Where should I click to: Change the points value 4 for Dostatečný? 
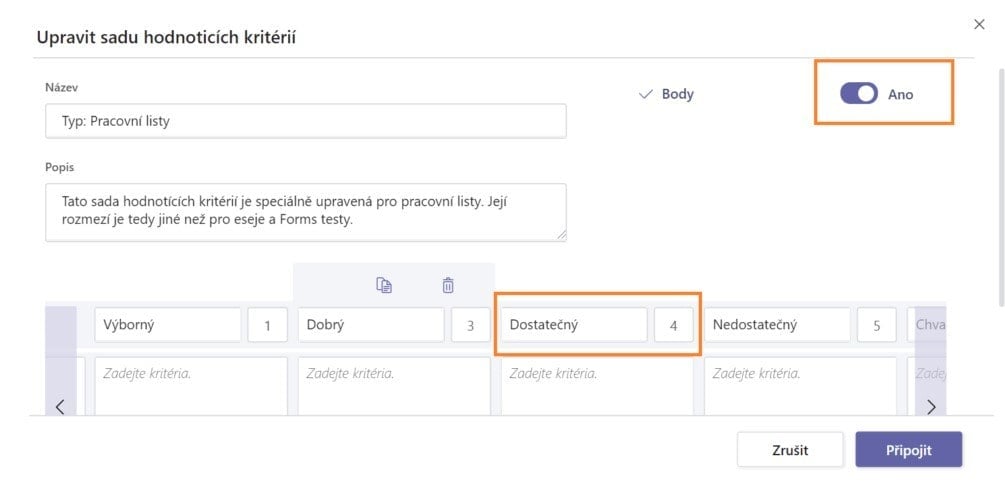673,325
